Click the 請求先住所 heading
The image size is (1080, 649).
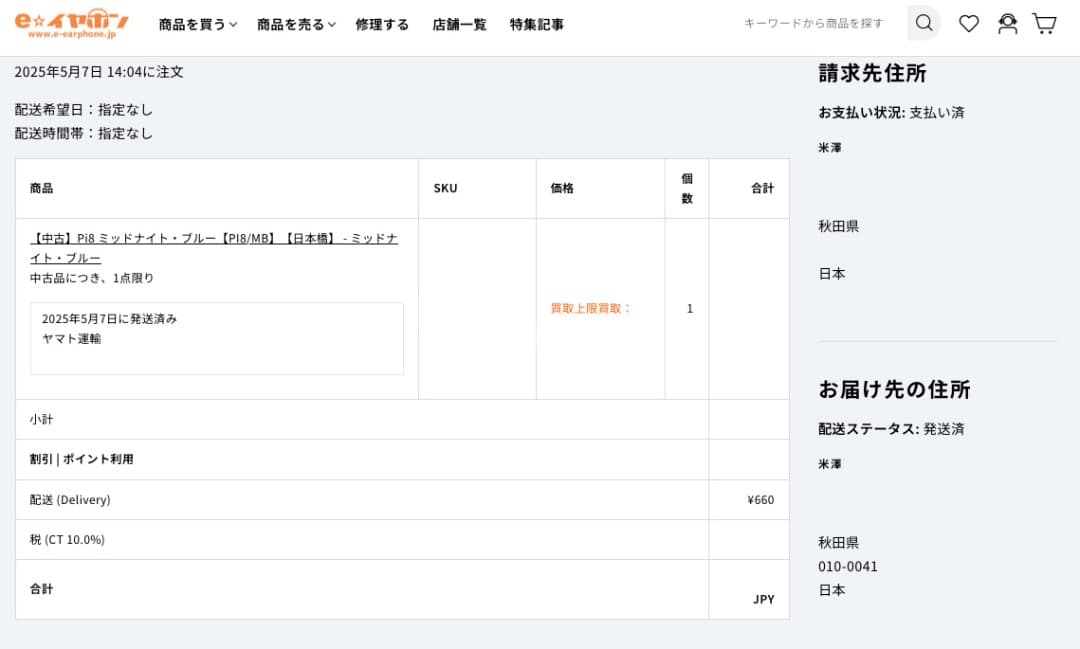tap(872, 73)
